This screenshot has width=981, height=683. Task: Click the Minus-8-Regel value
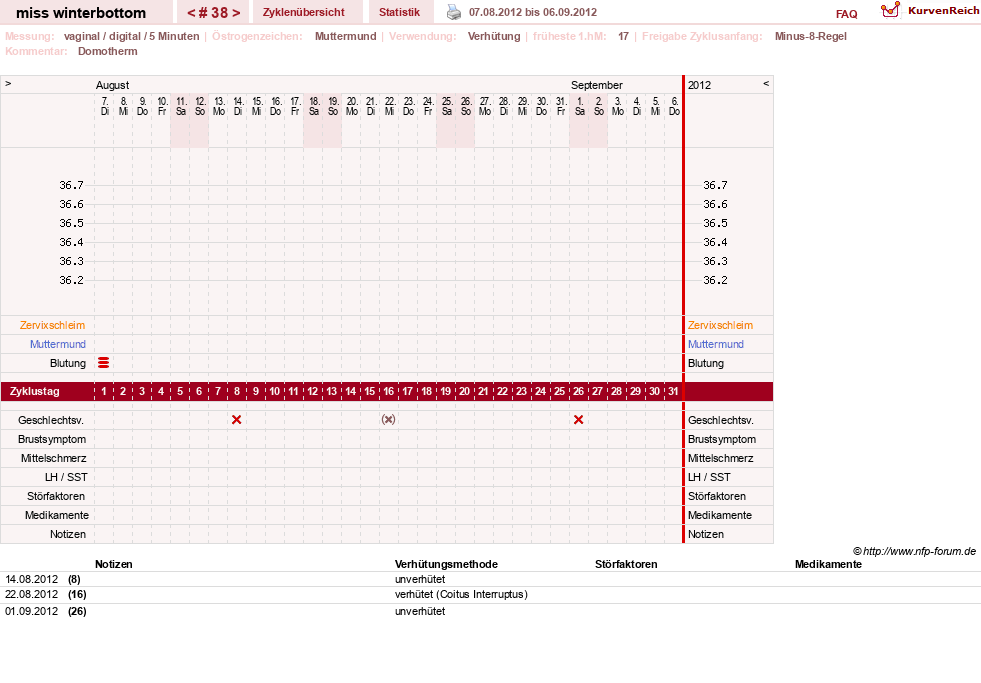[x=811, y=36]
